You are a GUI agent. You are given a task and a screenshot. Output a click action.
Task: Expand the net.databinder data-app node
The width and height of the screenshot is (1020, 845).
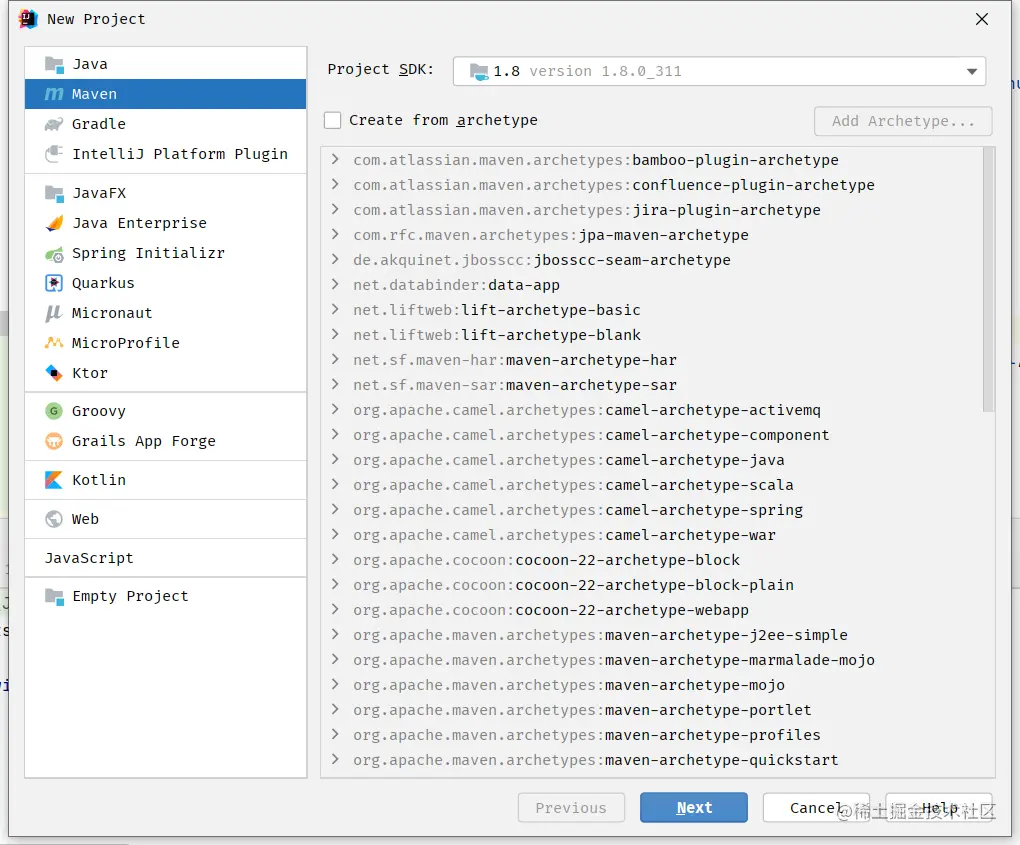(335, 284)
